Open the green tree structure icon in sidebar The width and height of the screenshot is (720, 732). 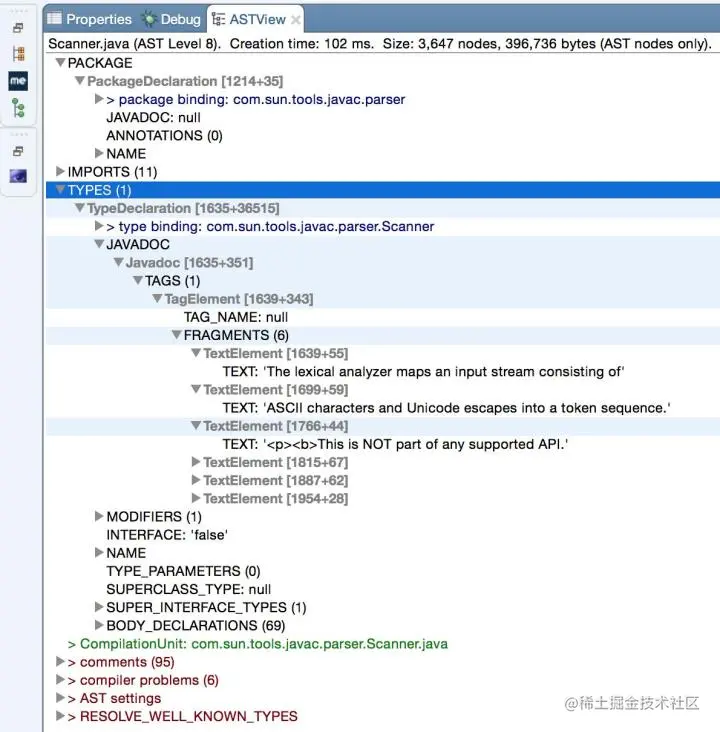(18, 108)
